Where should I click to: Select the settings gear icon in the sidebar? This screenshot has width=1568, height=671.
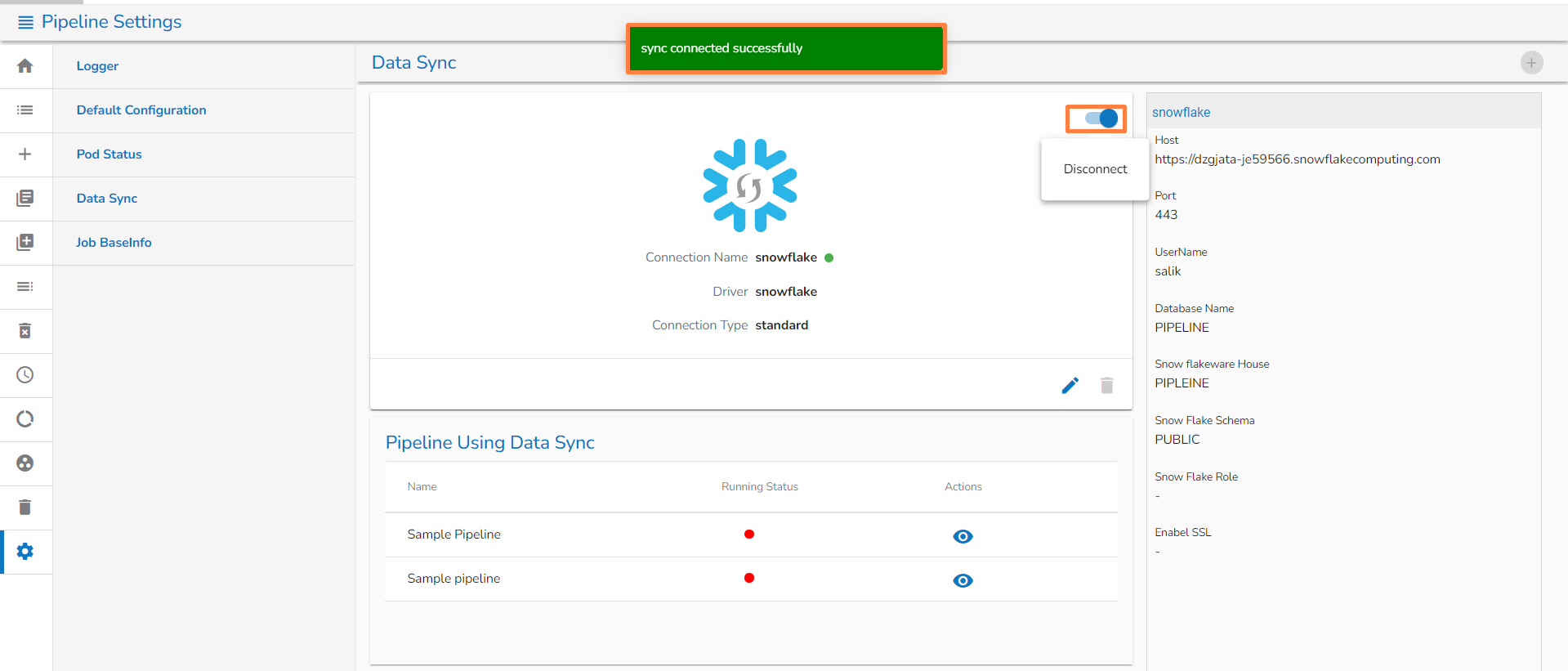(x=25, y=551)
